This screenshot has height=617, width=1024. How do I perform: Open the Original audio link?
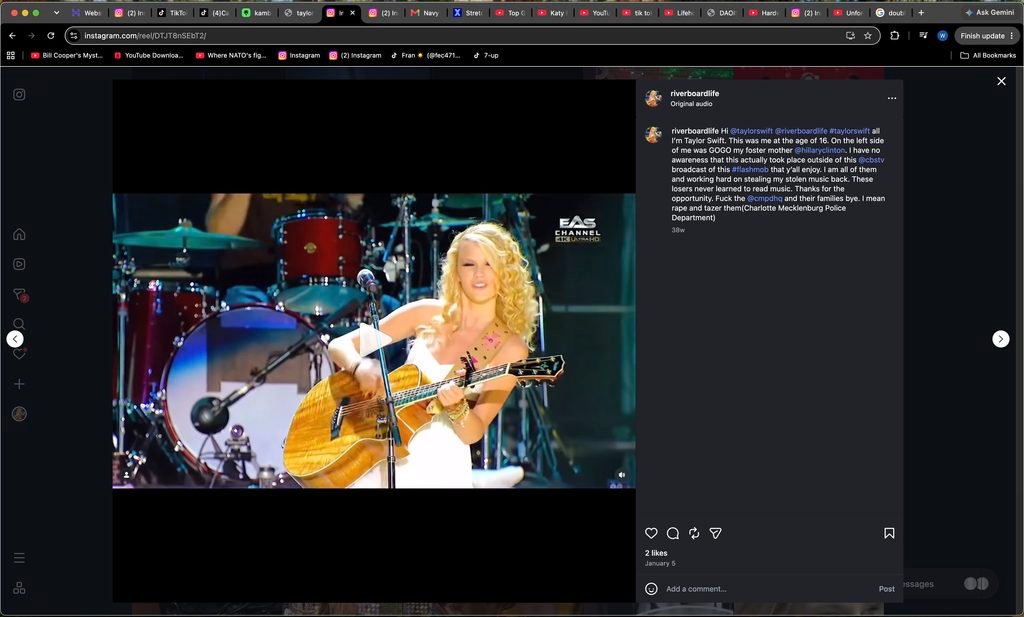tap(691, 104)
